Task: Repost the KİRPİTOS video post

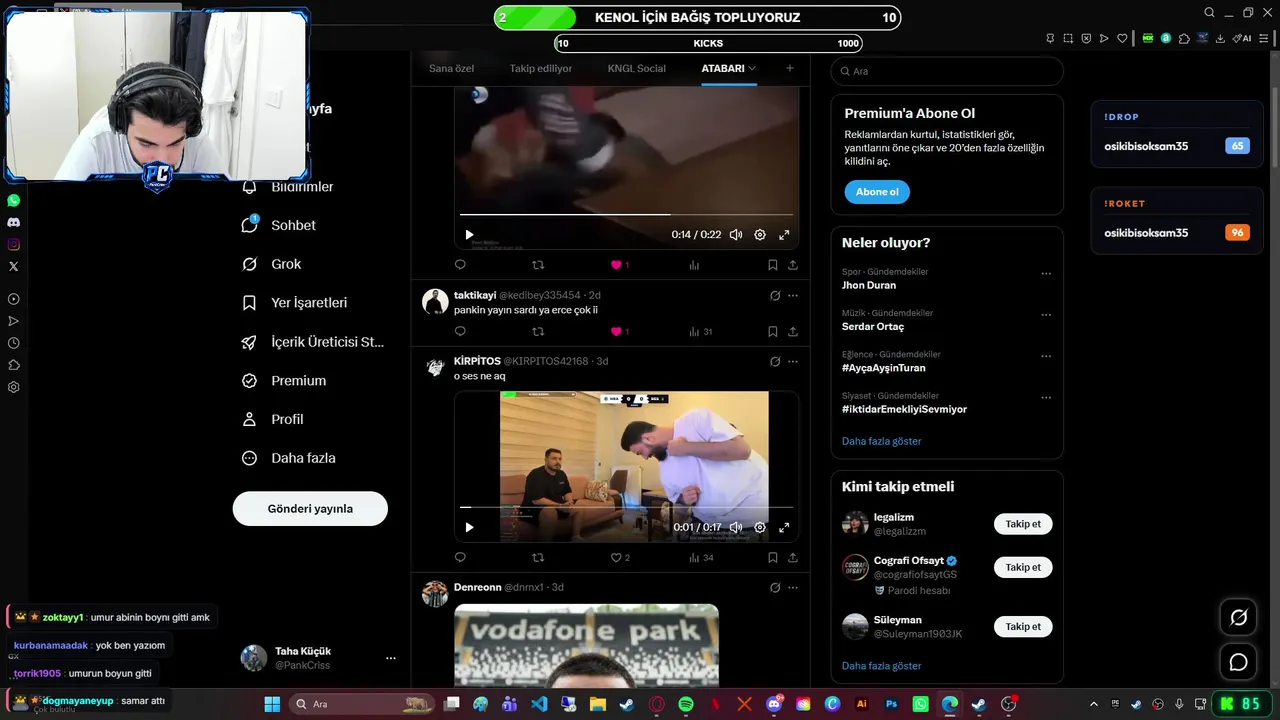Action: coord(538,558)
